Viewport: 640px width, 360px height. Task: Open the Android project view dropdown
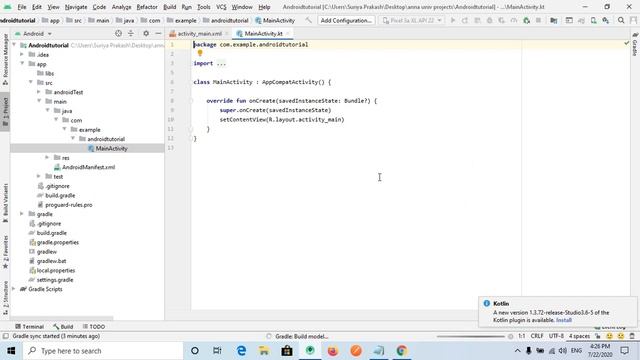34,33
